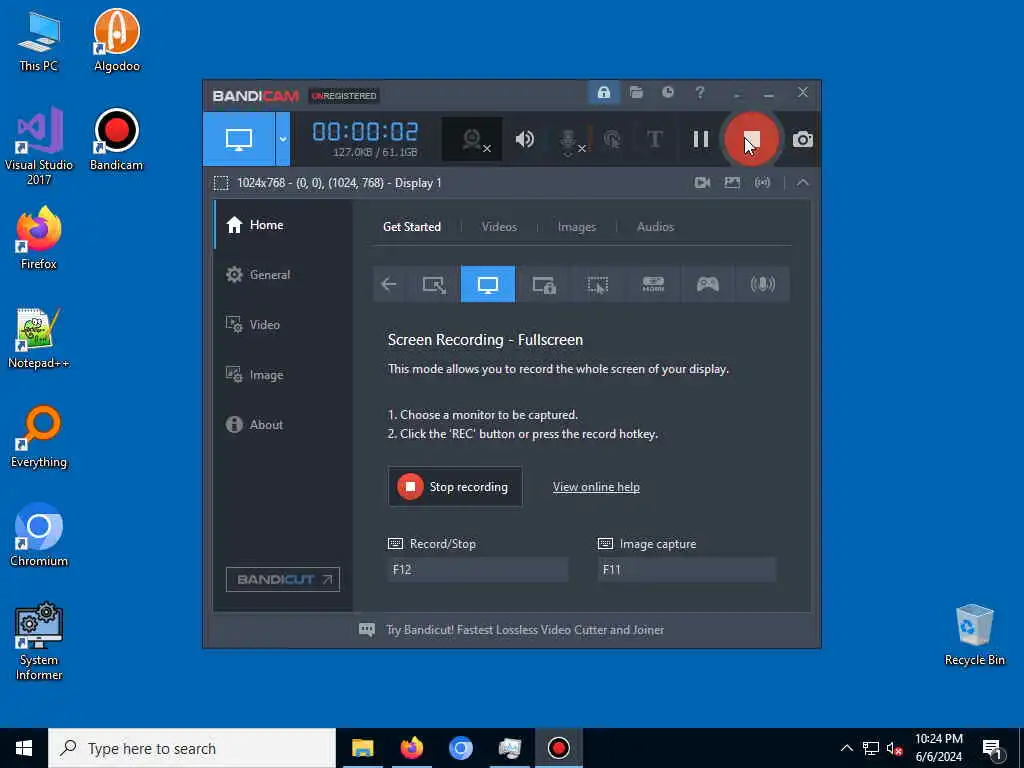This screenshot has width=1024, height=768.
Task: Click the Stop recording button
Action: 455,487
